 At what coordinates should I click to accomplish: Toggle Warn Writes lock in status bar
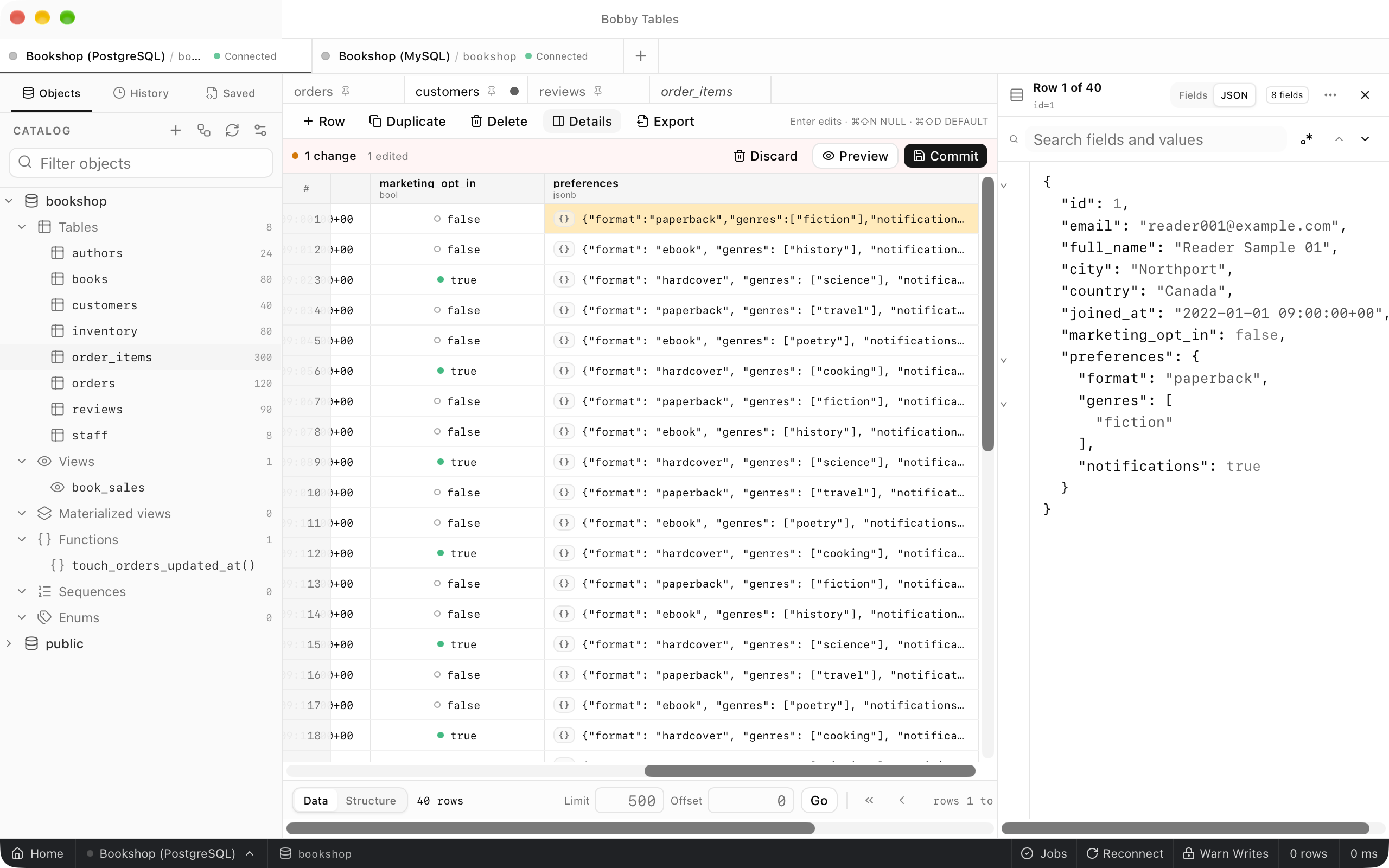[1226, 854]
